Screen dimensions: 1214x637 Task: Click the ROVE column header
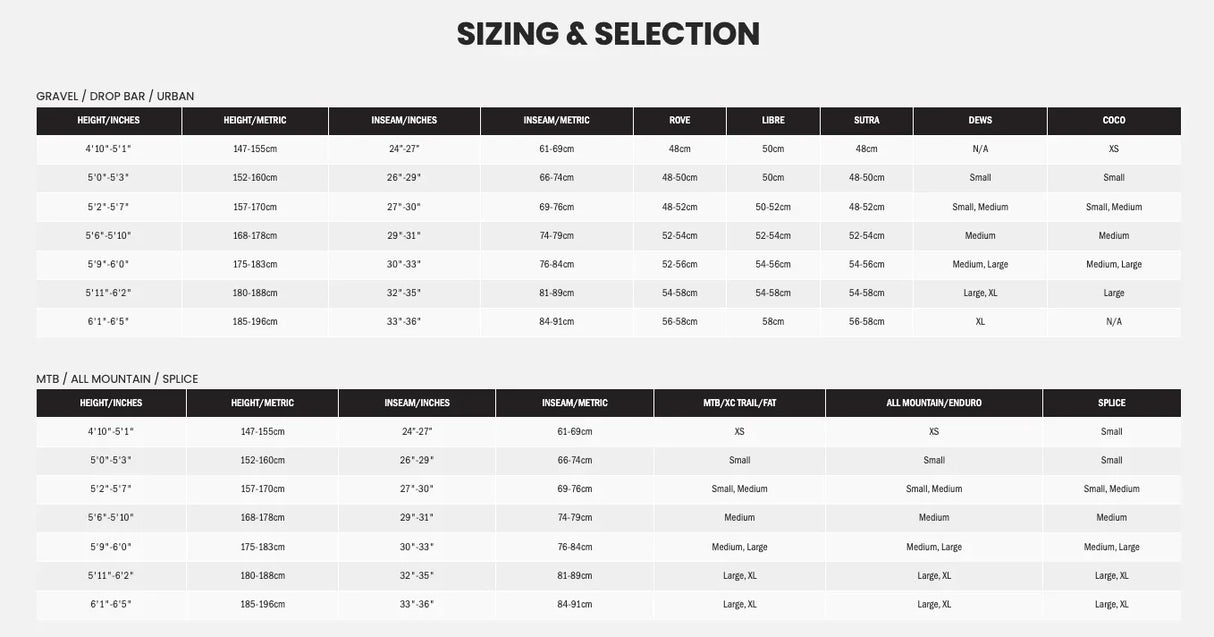coord(680,121)
